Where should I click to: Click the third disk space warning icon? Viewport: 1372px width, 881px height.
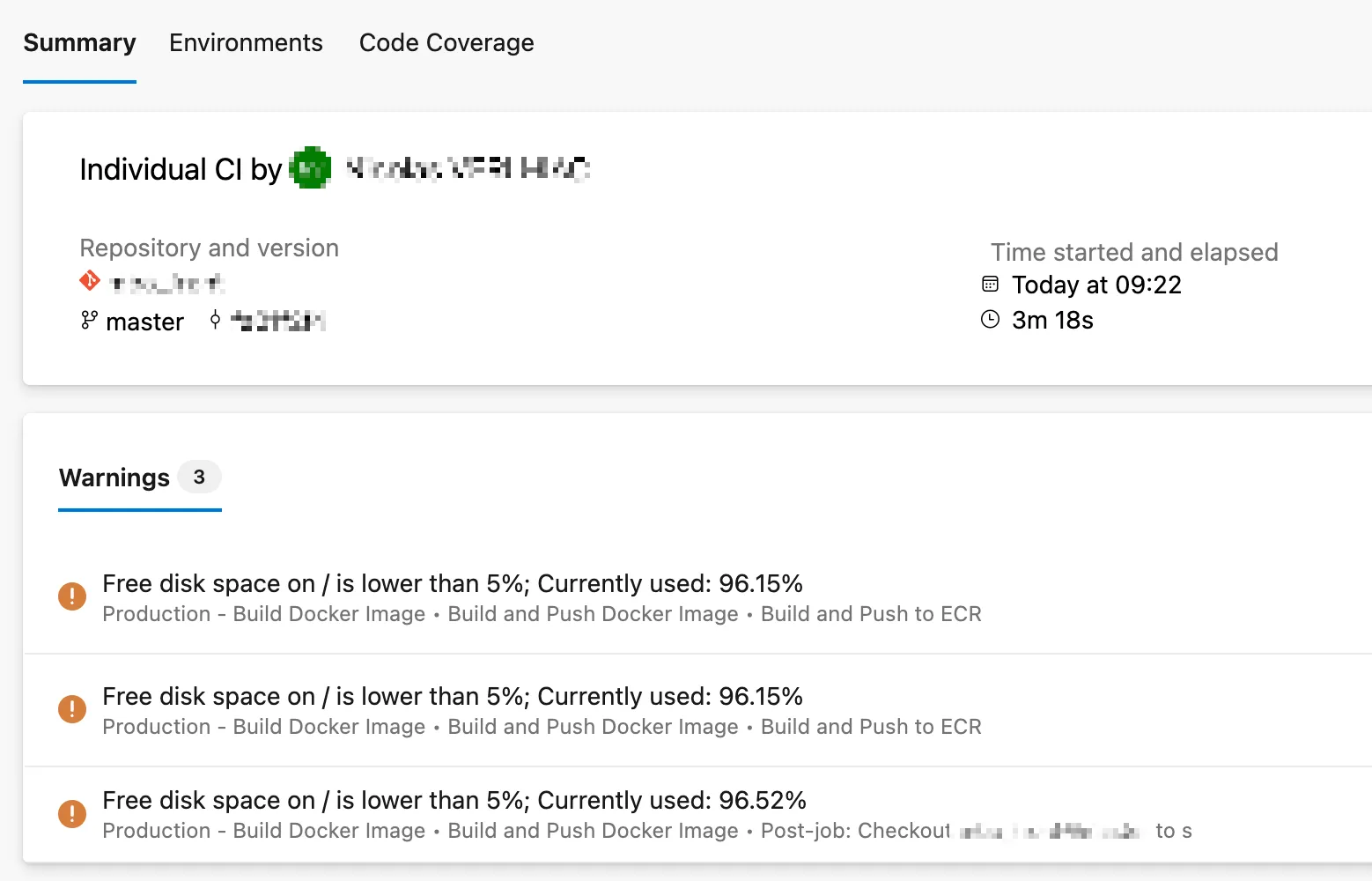click(72, 813)
